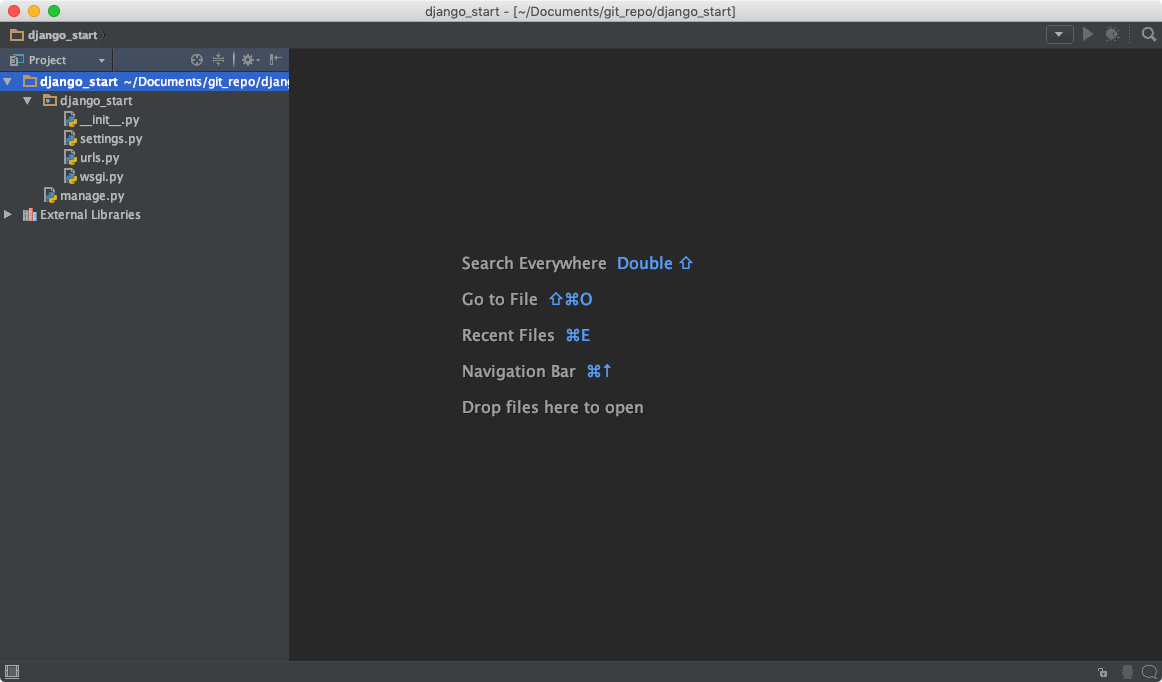
Task: Open the Project panel gear settings menu
Action: (250, 60)
